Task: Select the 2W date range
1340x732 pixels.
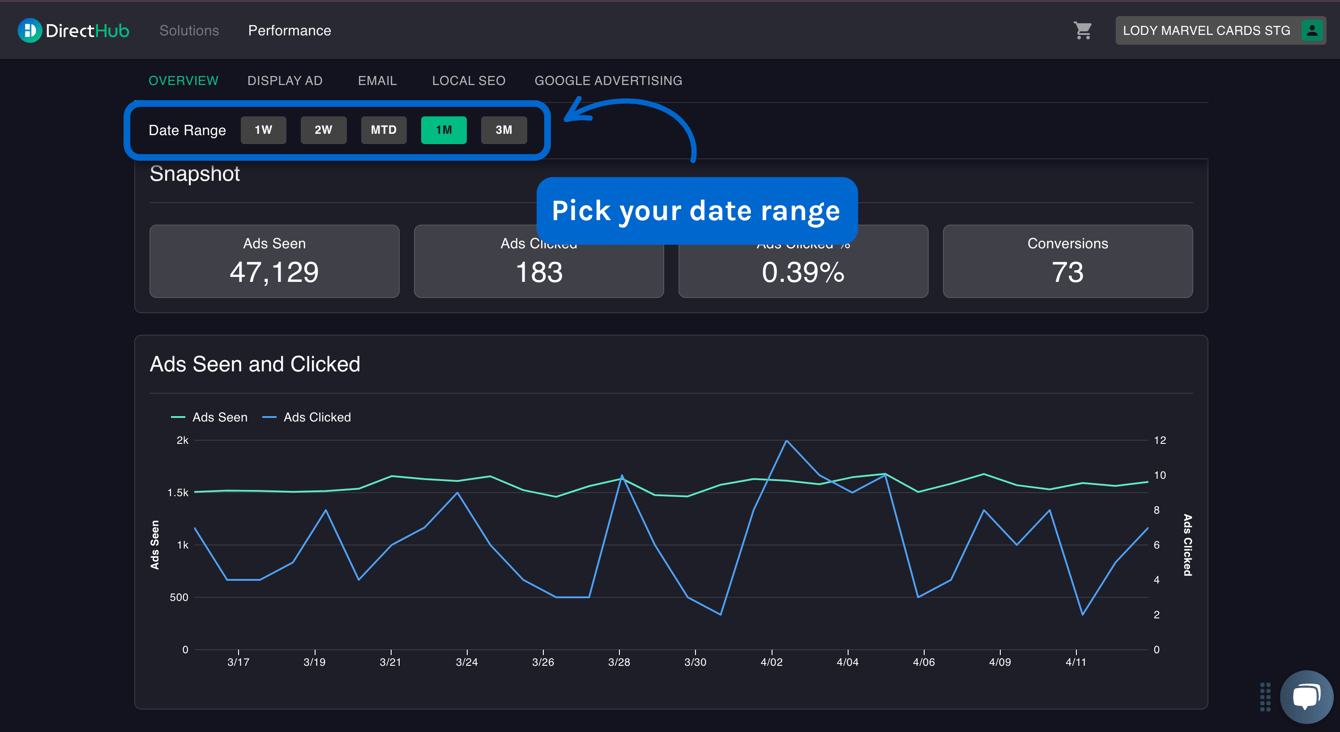Action: pyautogui.click(x=323, y=130)
